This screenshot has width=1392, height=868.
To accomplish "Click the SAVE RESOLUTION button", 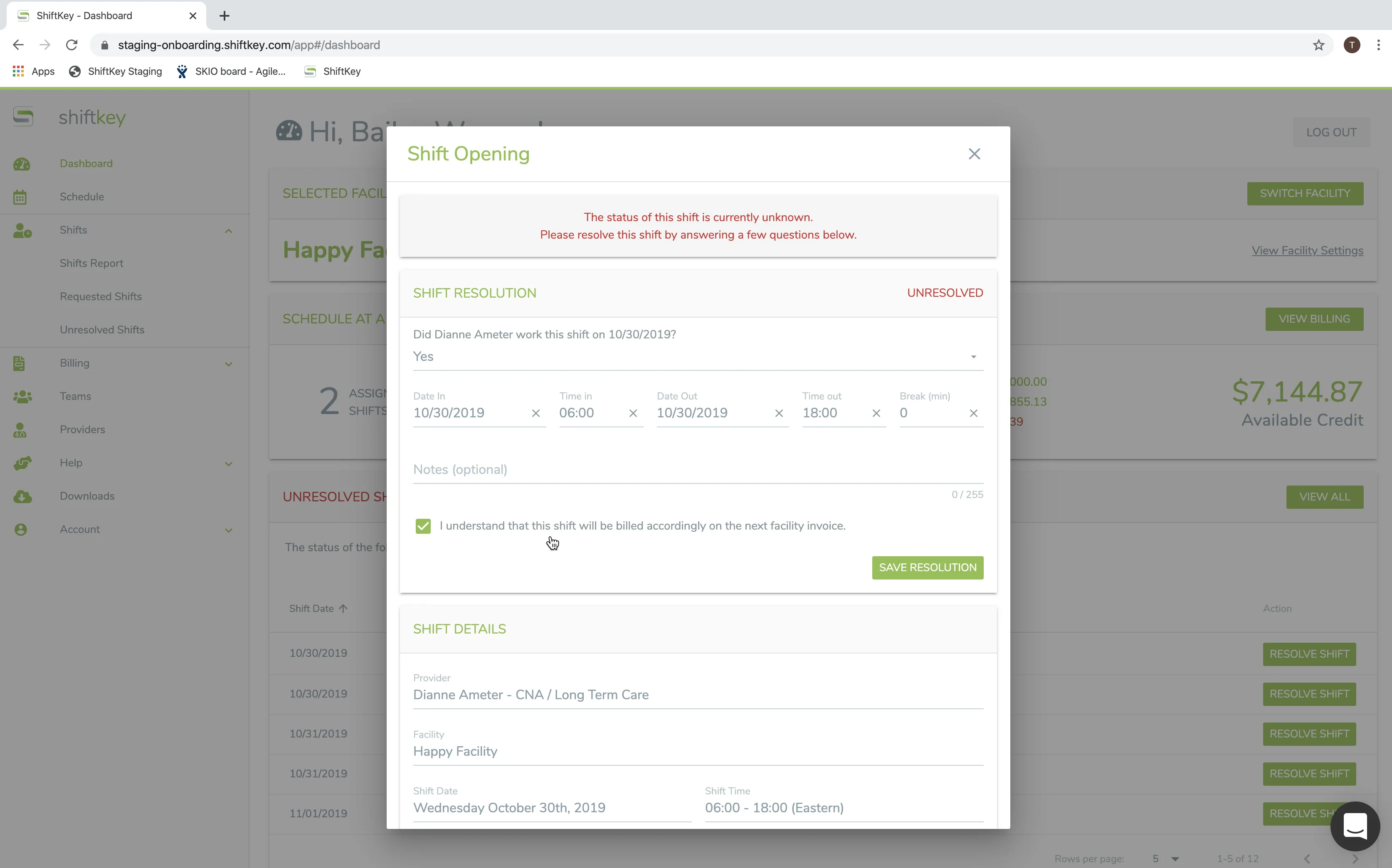I will 927,567.
